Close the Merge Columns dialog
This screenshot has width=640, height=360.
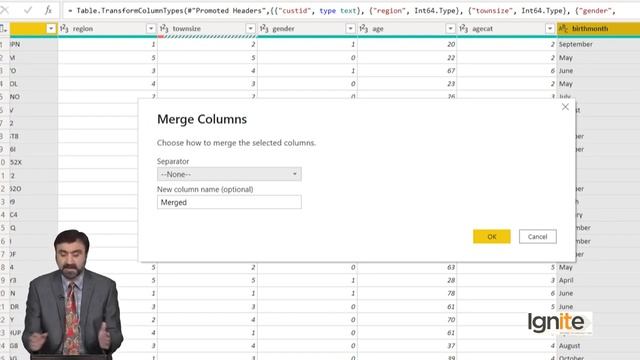pyautogui.click(x=565, y=107)
